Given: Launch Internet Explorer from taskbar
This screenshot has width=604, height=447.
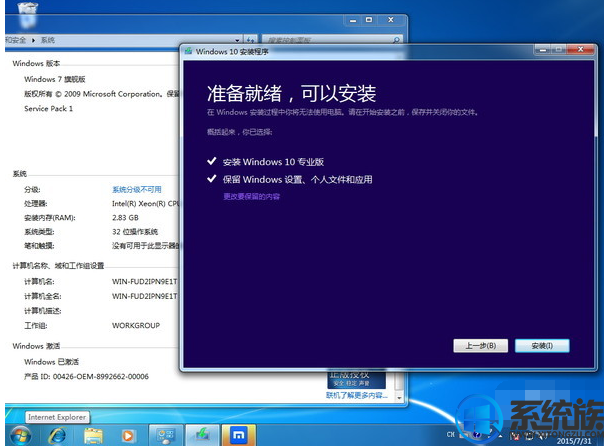Looking at the screenshot, I should (x=57, y=436).
